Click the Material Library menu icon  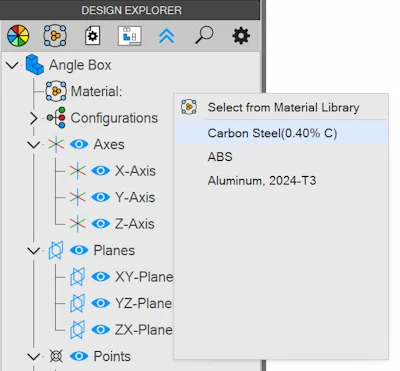click(x=189, y=107)
